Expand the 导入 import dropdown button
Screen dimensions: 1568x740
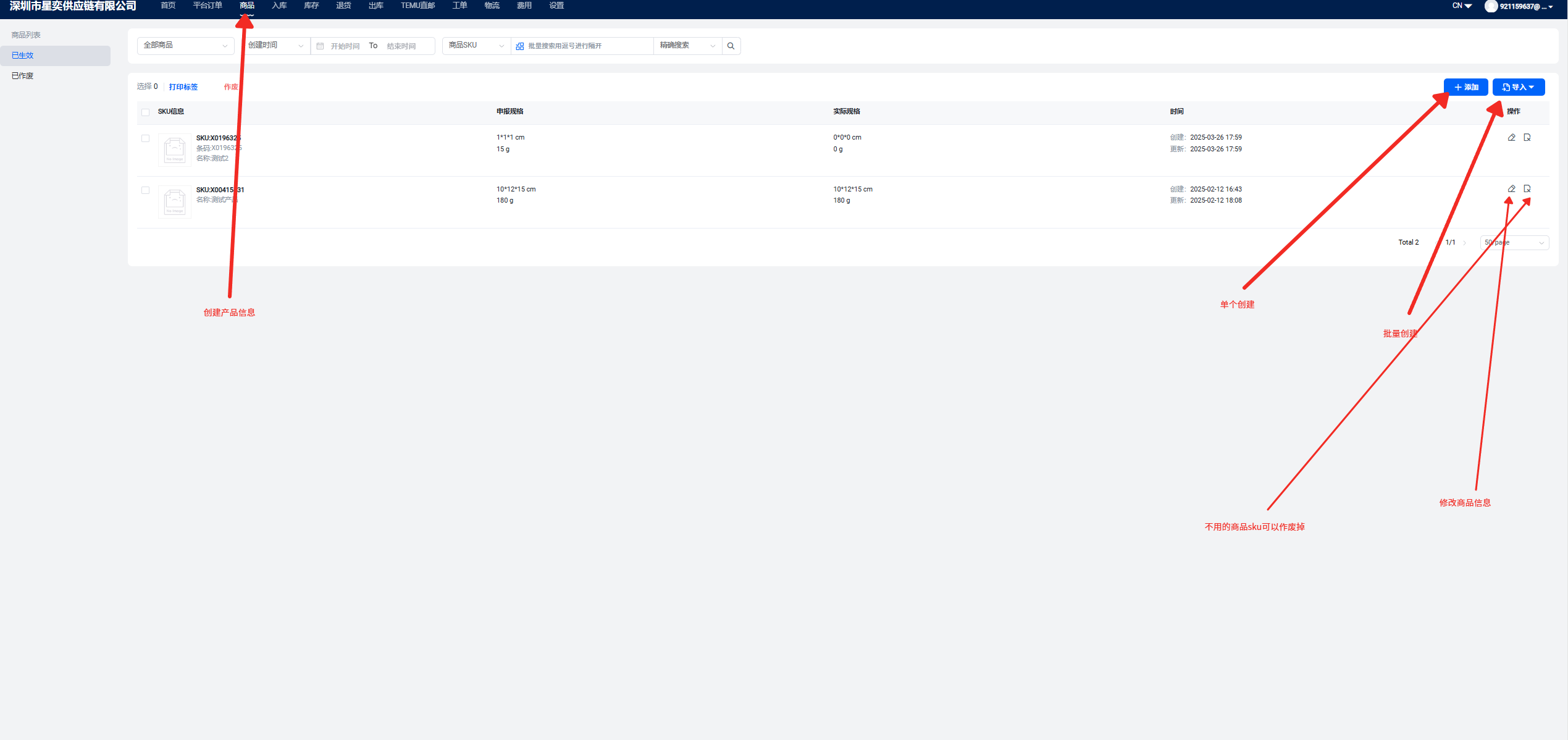[x=1518, y=87]
